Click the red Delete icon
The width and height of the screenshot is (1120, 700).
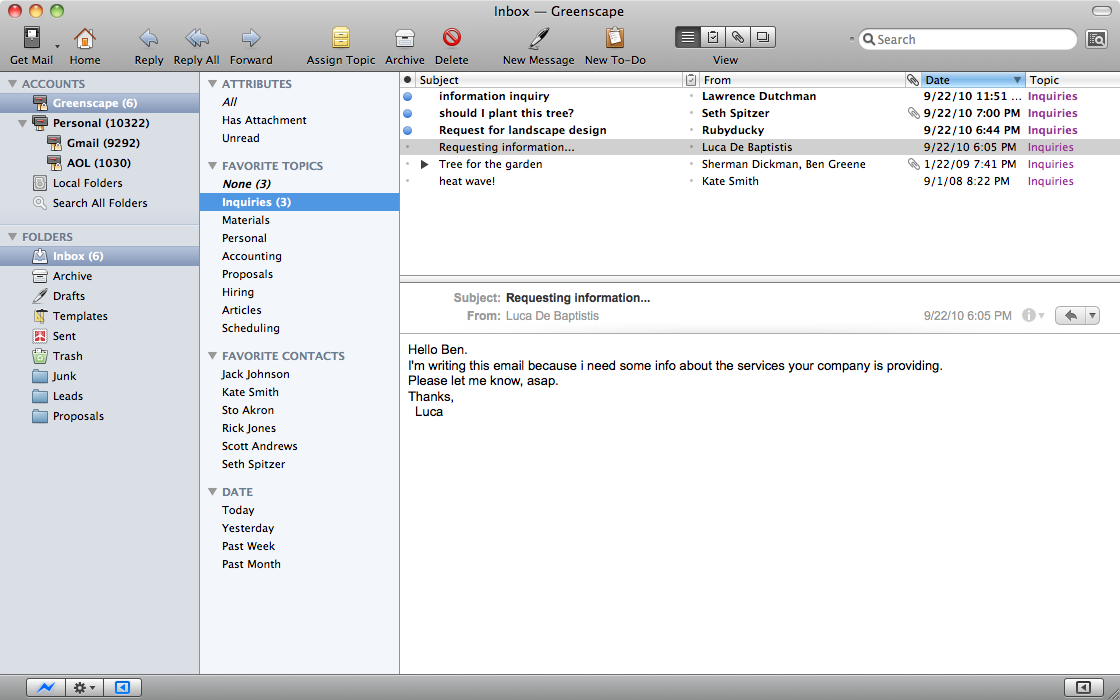(x=451, y=38)
